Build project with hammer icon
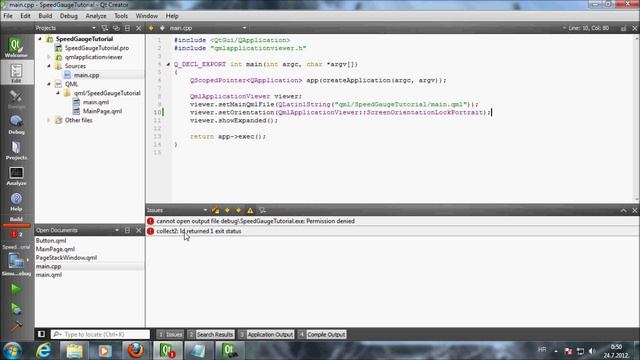 (16, 326)
